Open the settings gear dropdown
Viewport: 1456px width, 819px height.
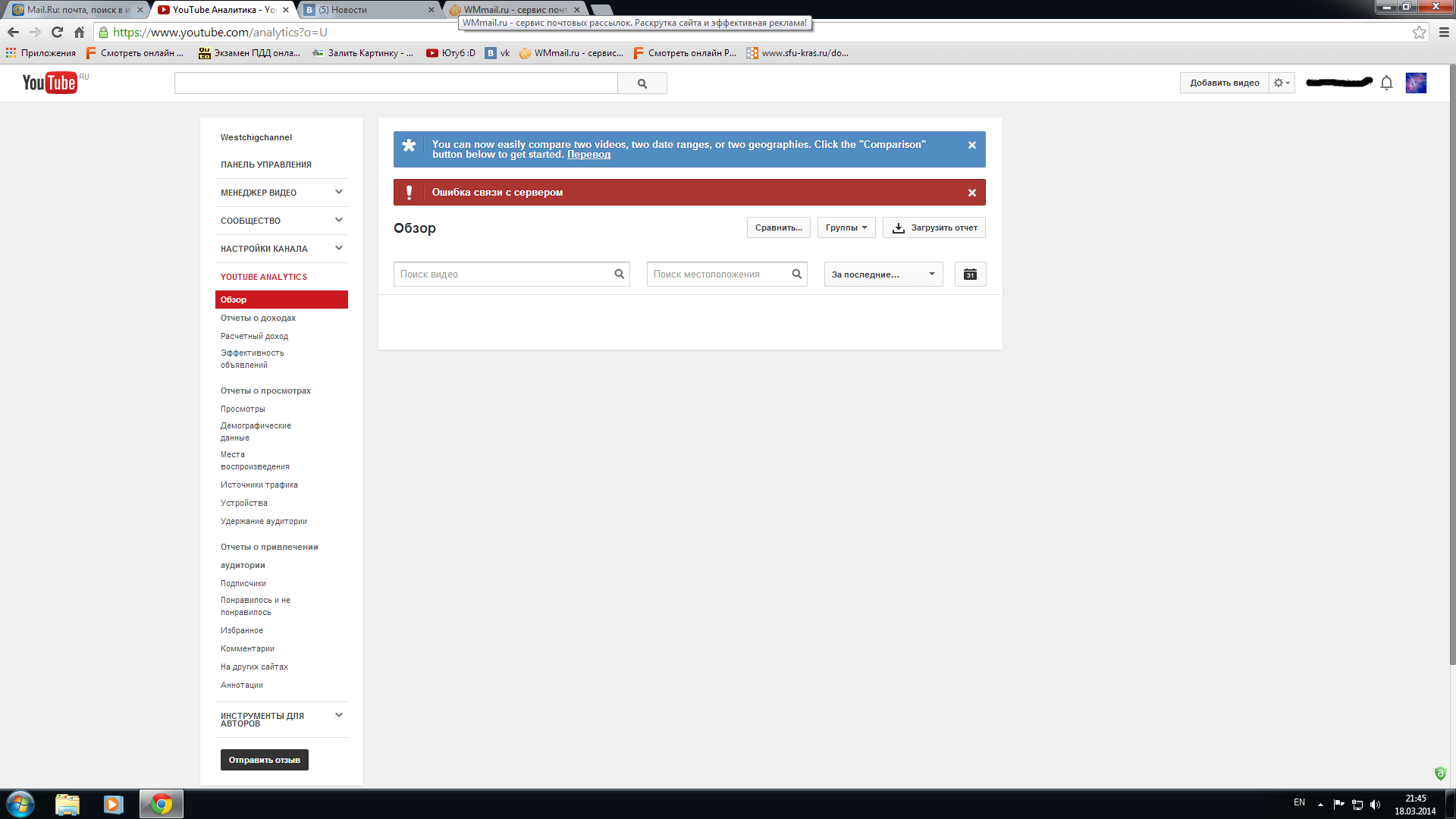coord(1282,83)
